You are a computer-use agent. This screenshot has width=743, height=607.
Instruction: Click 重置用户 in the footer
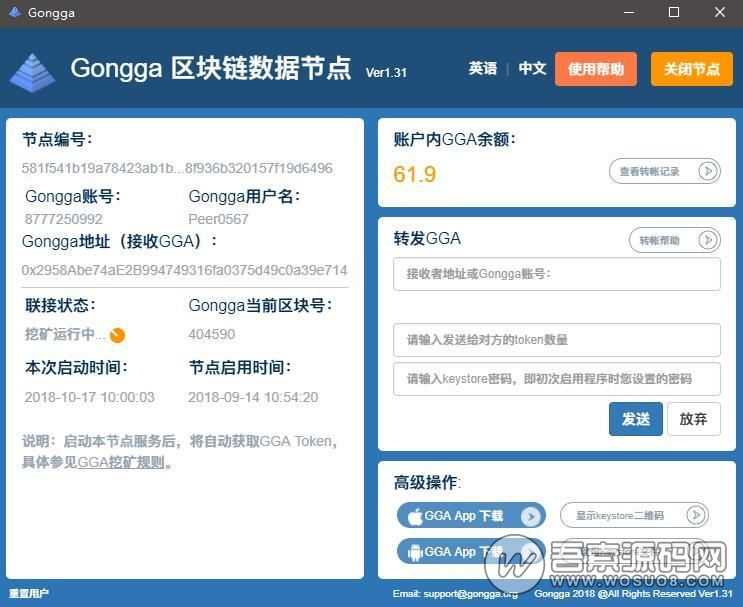pyautogui.click(x=29, y=593)
